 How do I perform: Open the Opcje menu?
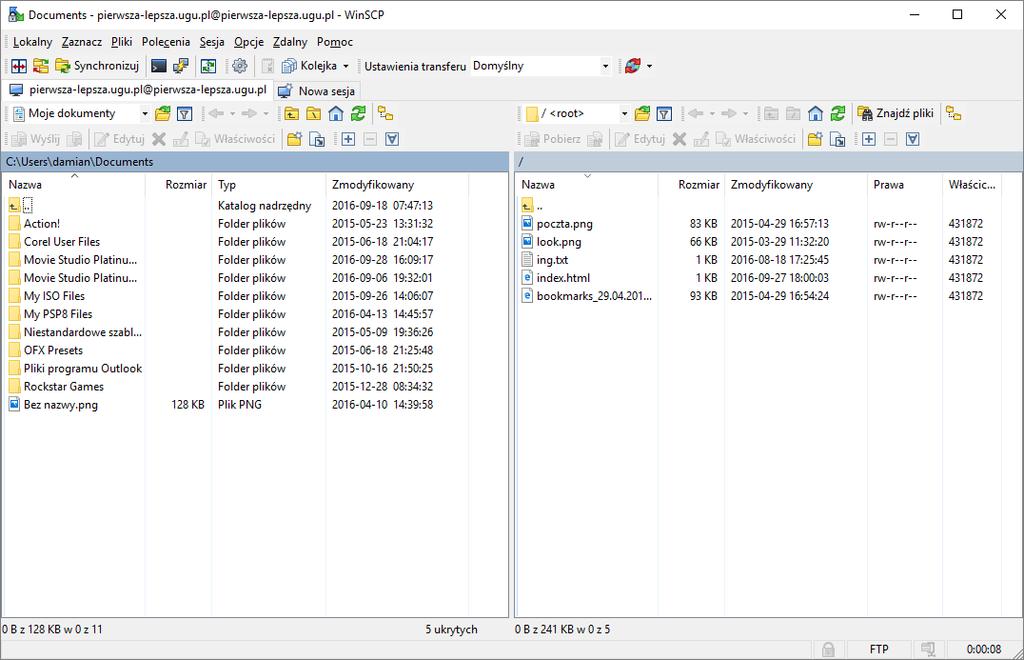pos(249,42)
